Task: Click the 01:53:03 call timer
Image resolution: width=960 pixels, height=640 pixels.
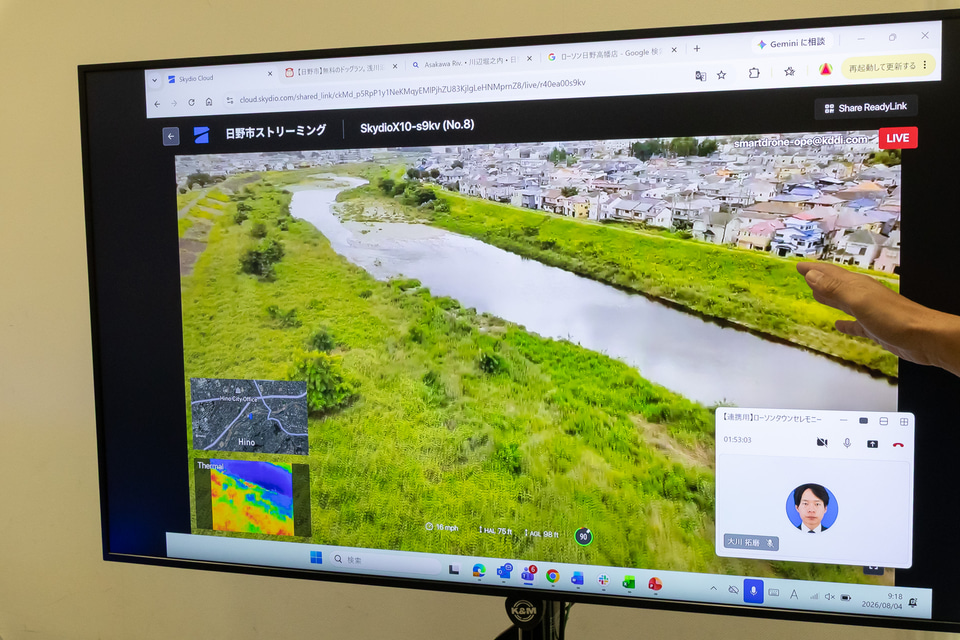Action: (x=737, y=440)
